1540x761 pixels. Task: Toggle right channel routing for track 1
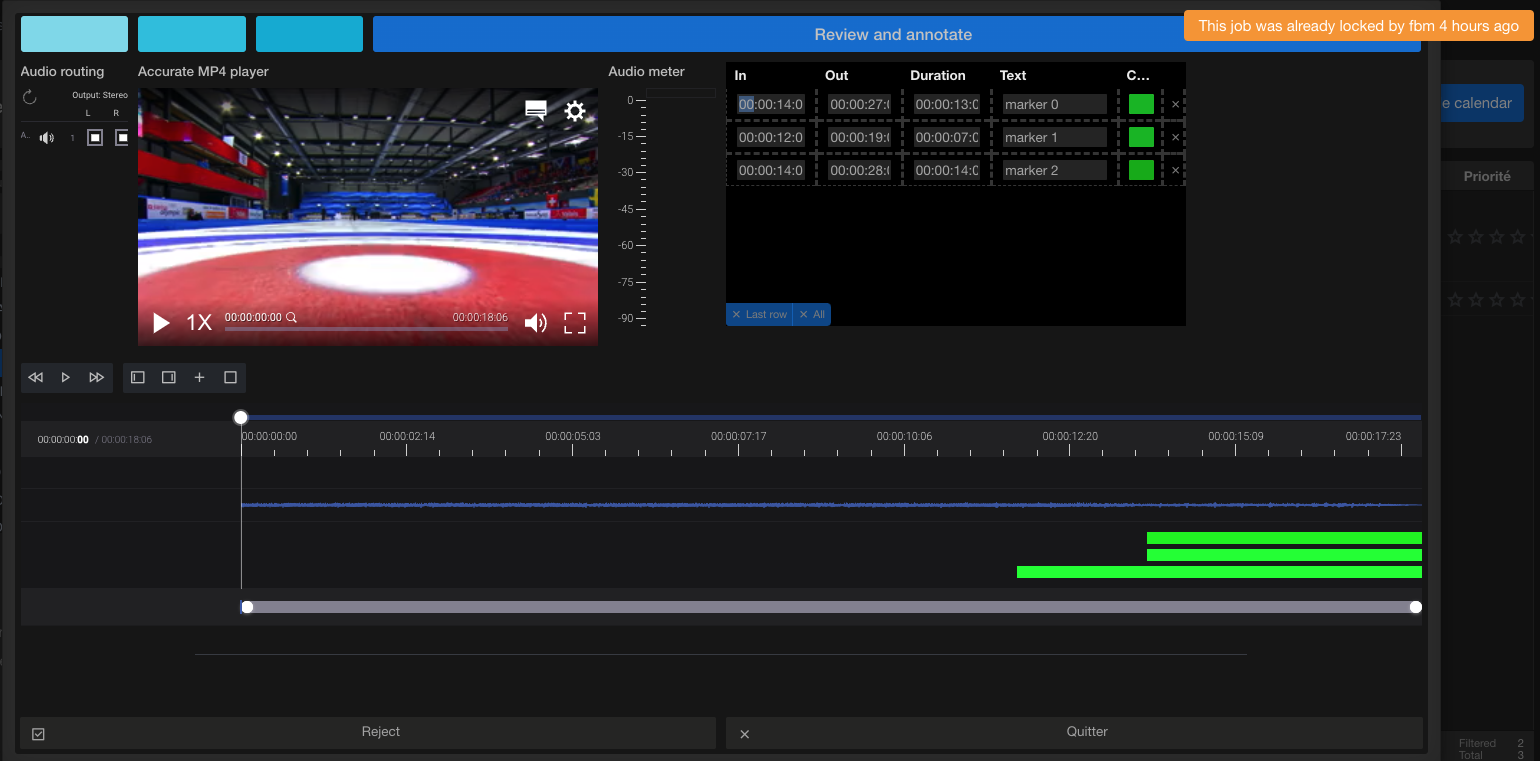(122, 138)
